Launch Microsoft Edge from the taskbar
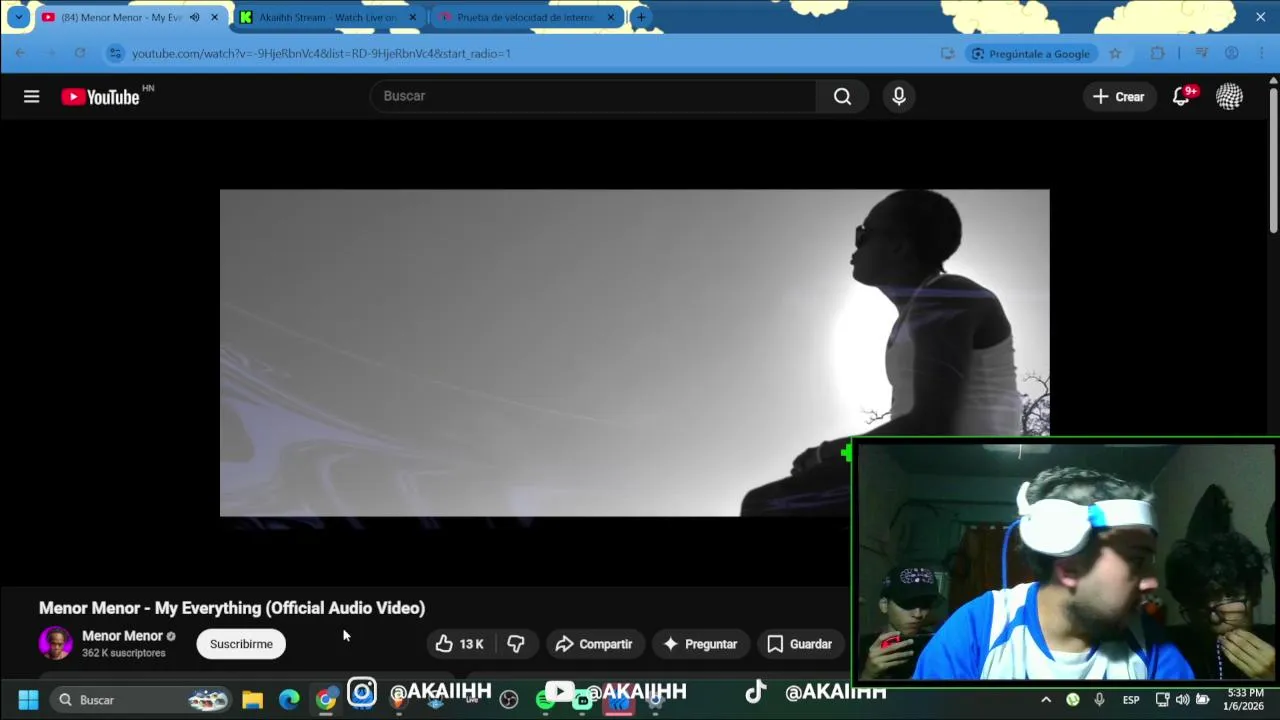1280x720 pixels. click(289, 700)
